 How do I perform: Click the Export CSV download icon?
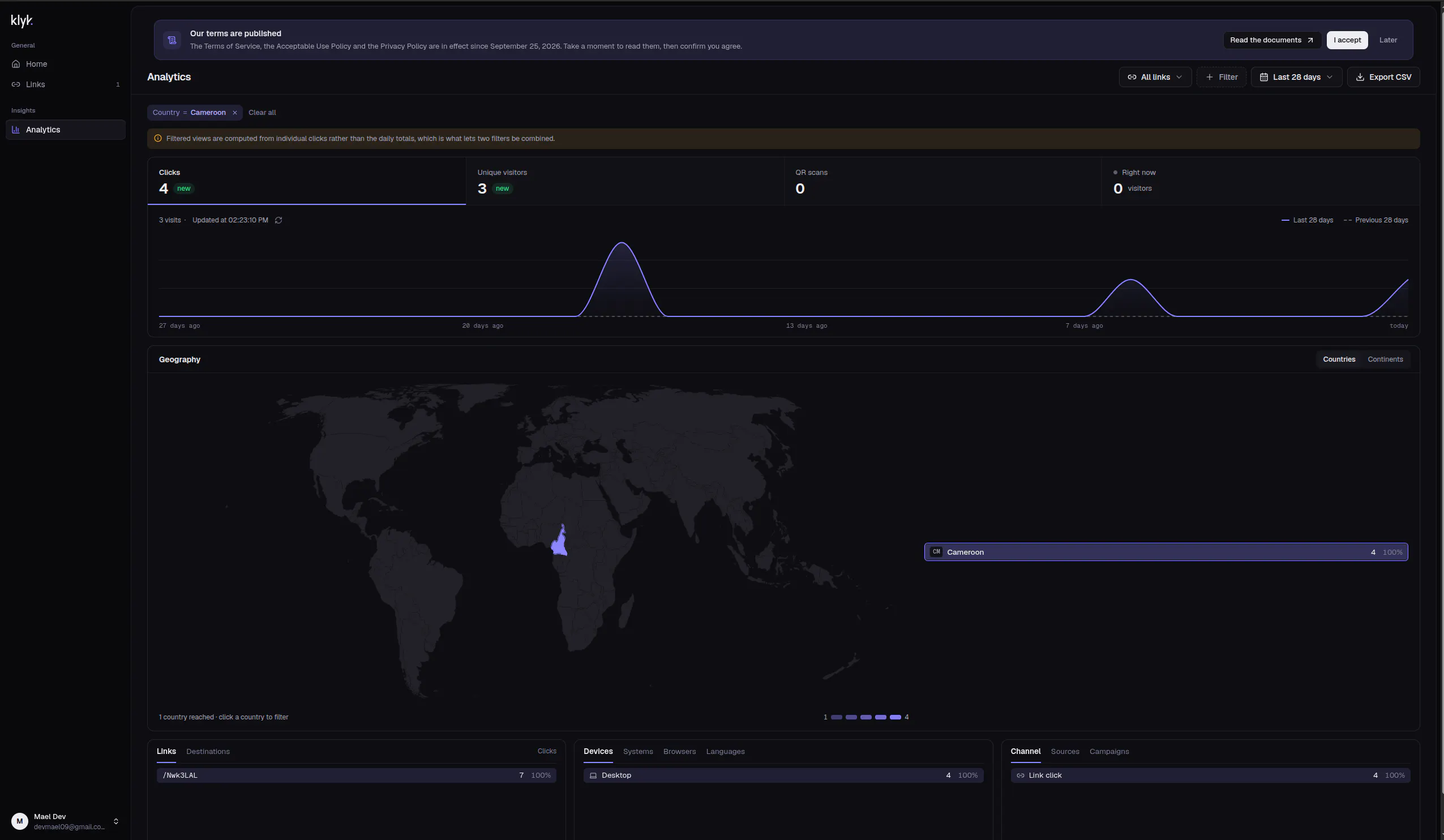pyautogui.click(x=1360, y=77)
